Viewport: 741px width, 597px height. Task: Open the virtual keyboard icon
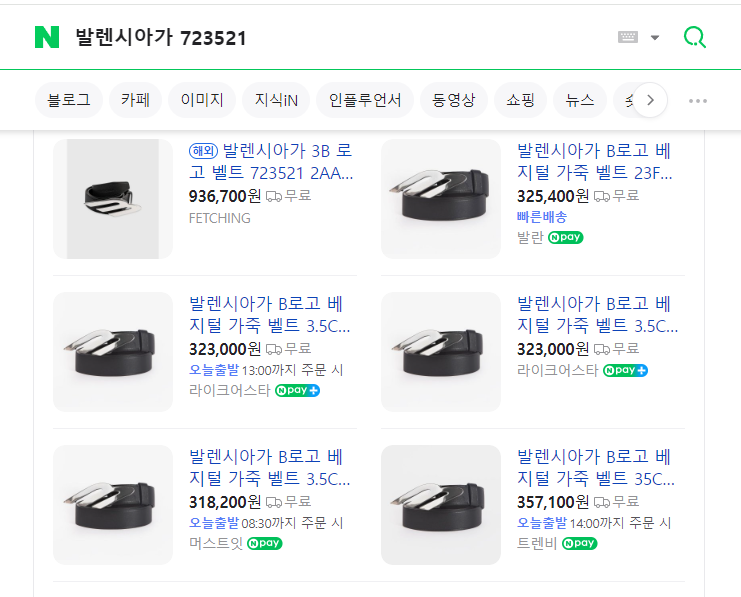pos(628,37)
